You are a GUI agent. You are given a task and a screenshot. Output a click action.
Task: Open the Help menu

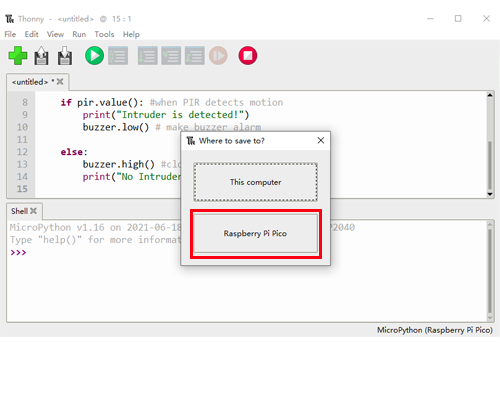click(131, 34)
